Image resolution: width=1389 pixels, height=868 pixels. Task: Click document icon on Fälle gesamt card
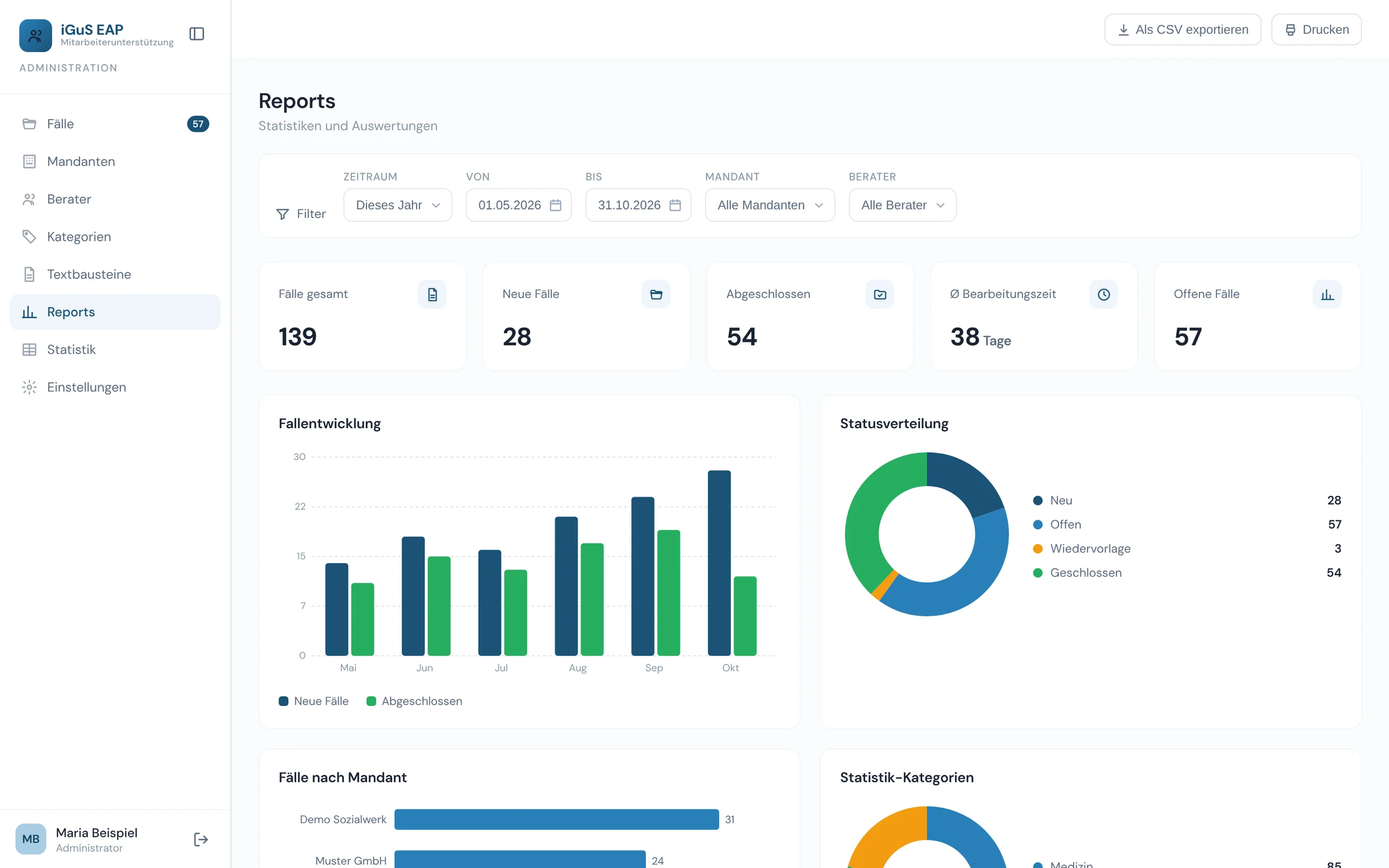point(432,295)
